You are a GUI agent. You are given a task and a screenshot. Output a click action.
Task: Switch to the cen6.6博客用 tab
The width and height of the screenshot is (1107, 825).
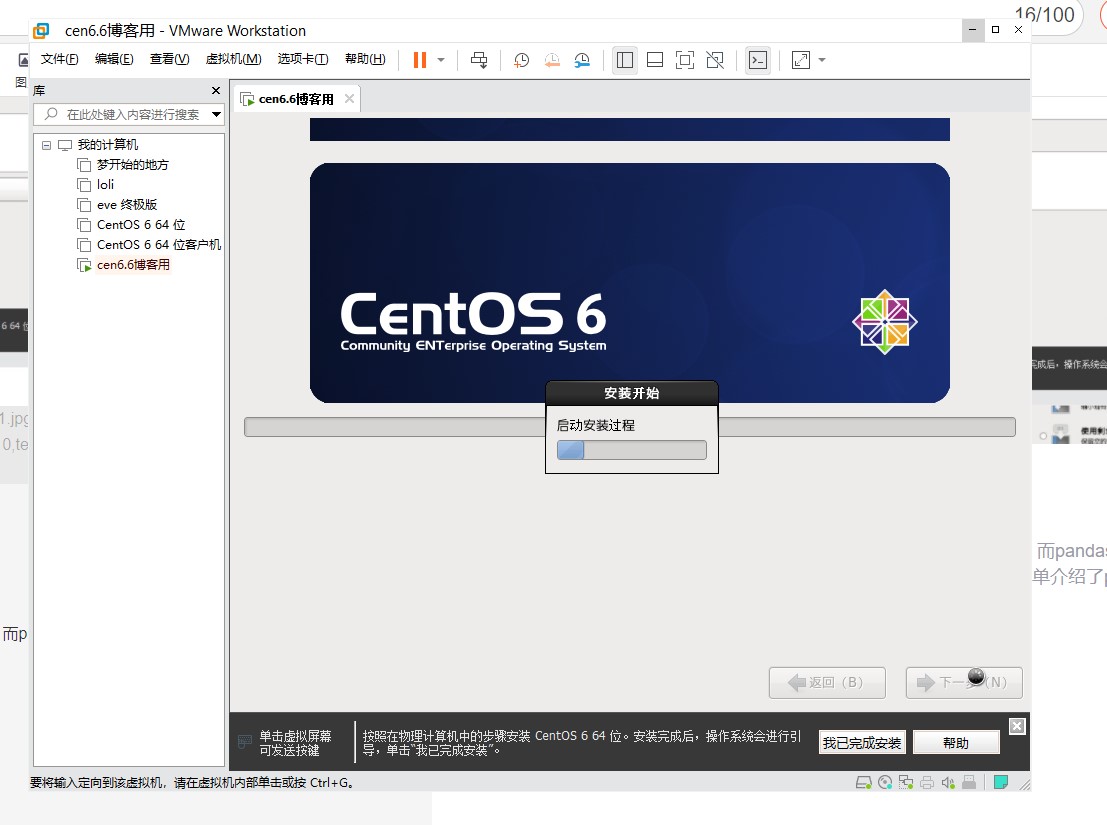coord(296,100)
